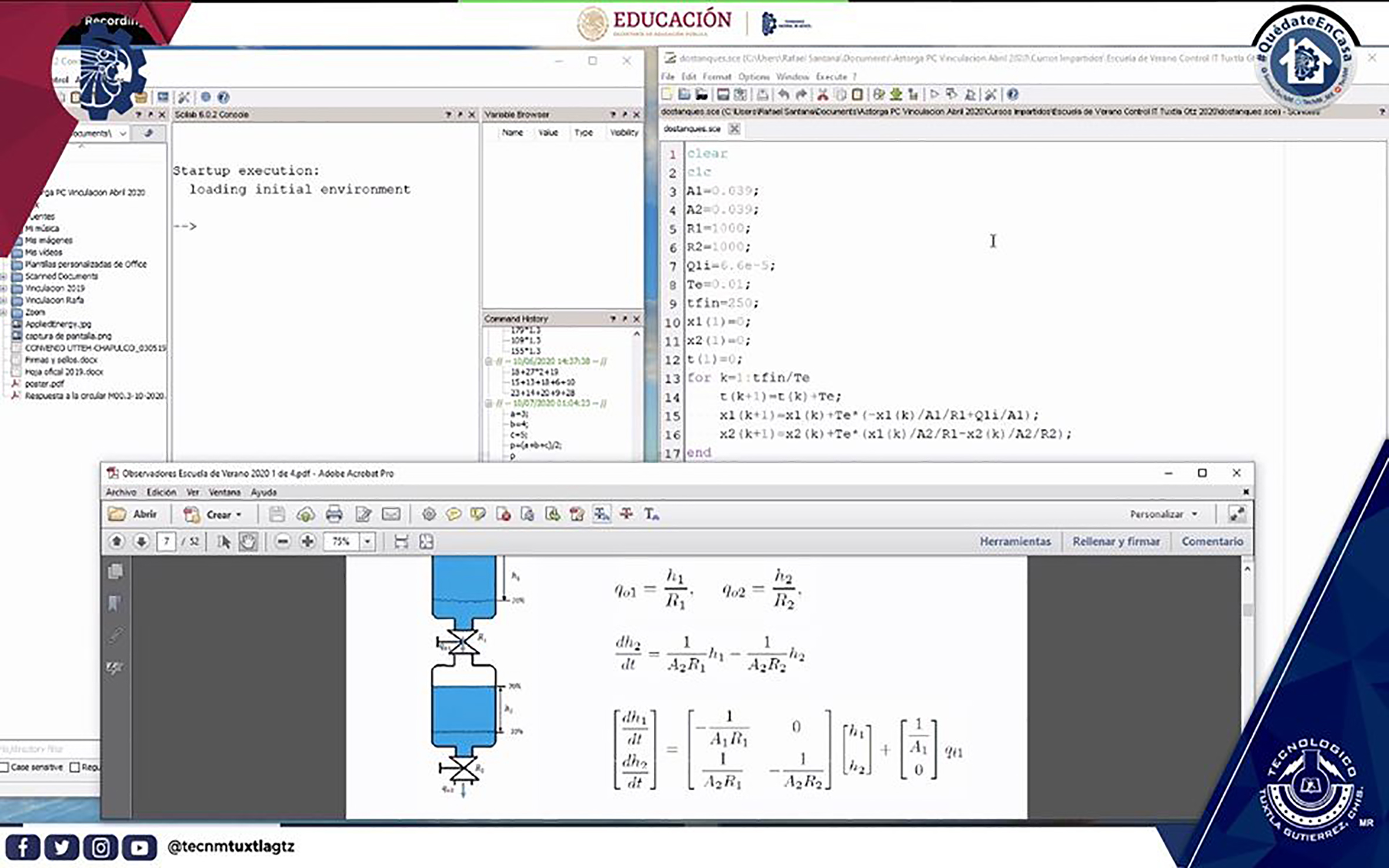Click the page number field showing 7
The image size is (1389, 868).
(166, 542)
